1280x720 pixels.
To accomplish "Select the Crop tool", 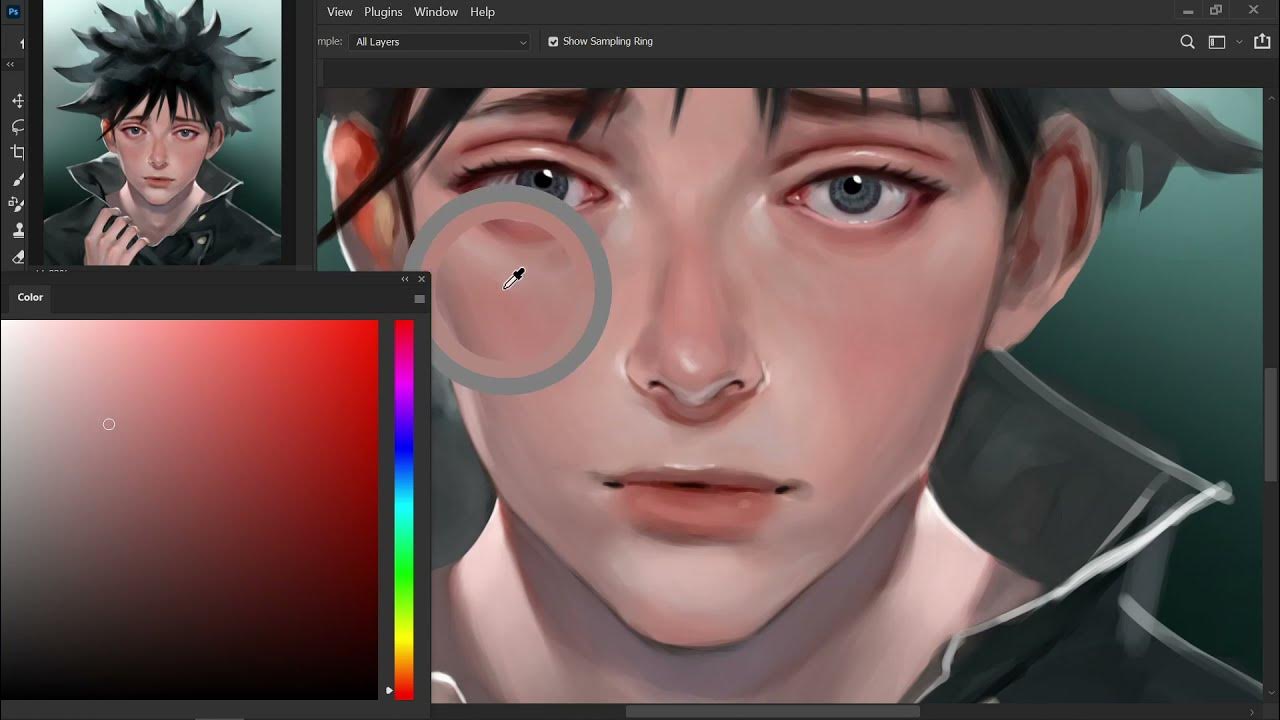I will coord(18,152).
